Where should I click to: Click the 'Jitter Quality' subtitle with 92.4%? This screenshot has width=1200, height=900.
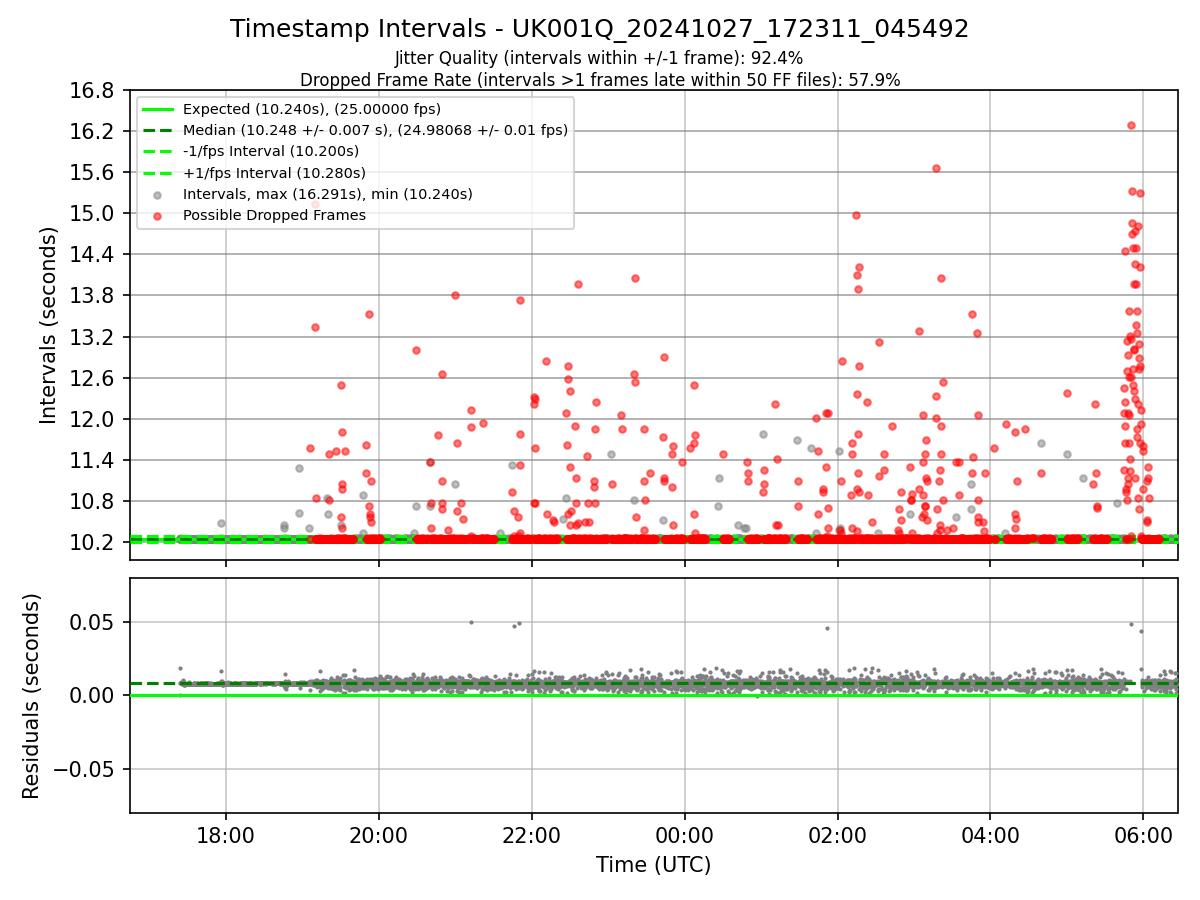pos(599,58)
